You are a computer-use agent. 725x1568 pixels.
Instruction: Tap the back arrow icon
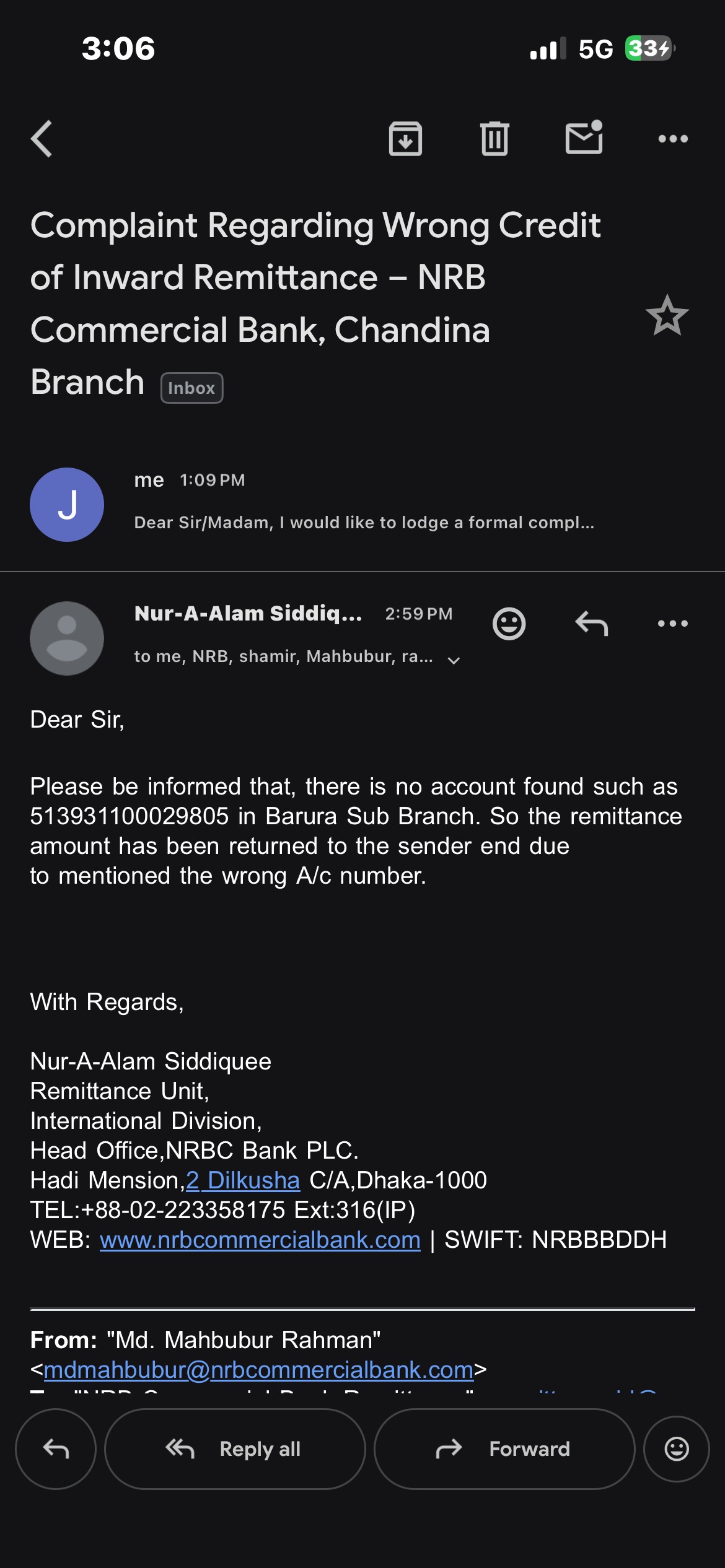point(42,139)
